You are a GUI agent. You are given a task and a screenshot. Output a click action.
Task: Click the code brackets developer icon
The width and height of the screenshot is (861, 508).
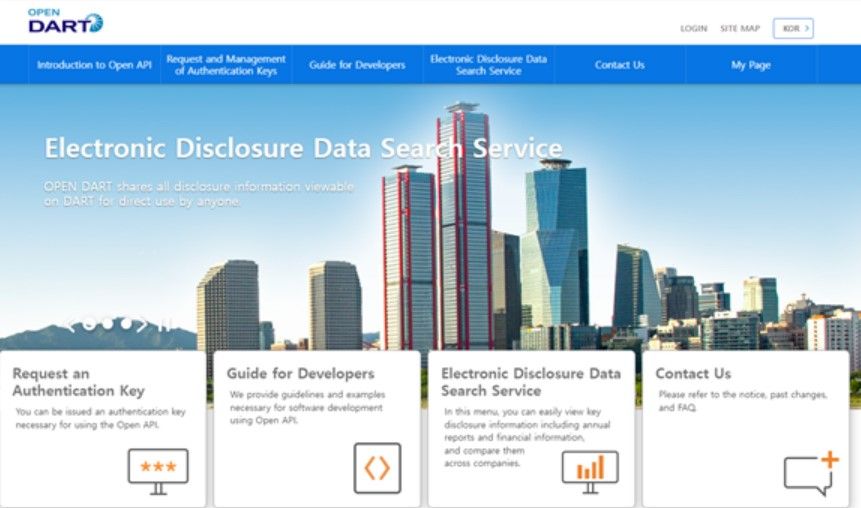(377, 468)
